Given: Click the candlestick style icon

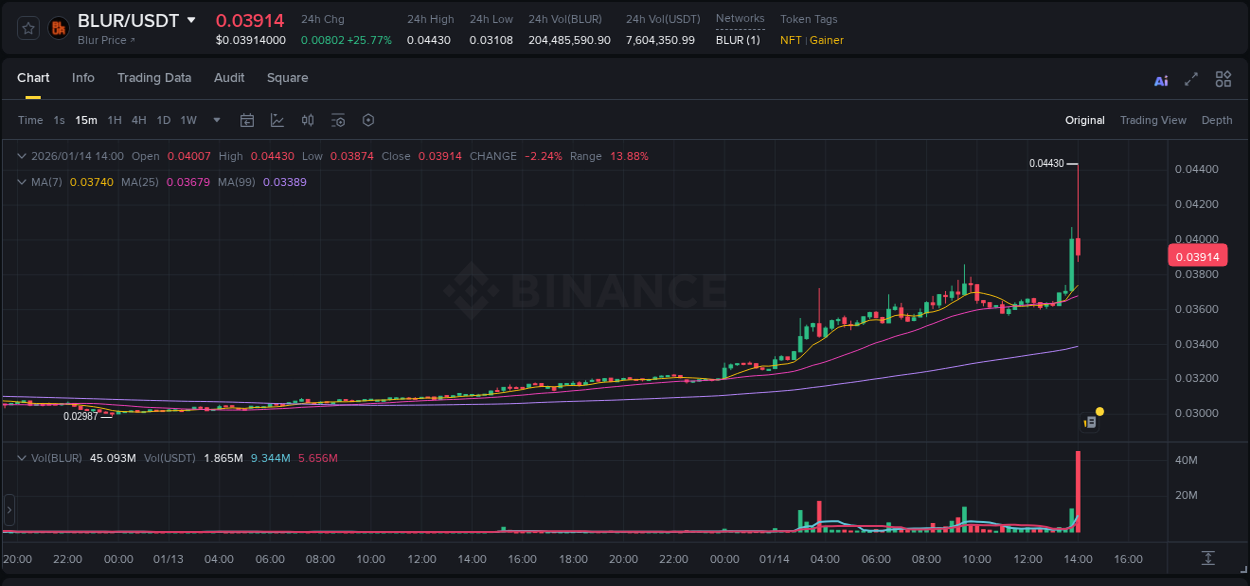Looking at the screenshot, I should (x=308, y=120).
